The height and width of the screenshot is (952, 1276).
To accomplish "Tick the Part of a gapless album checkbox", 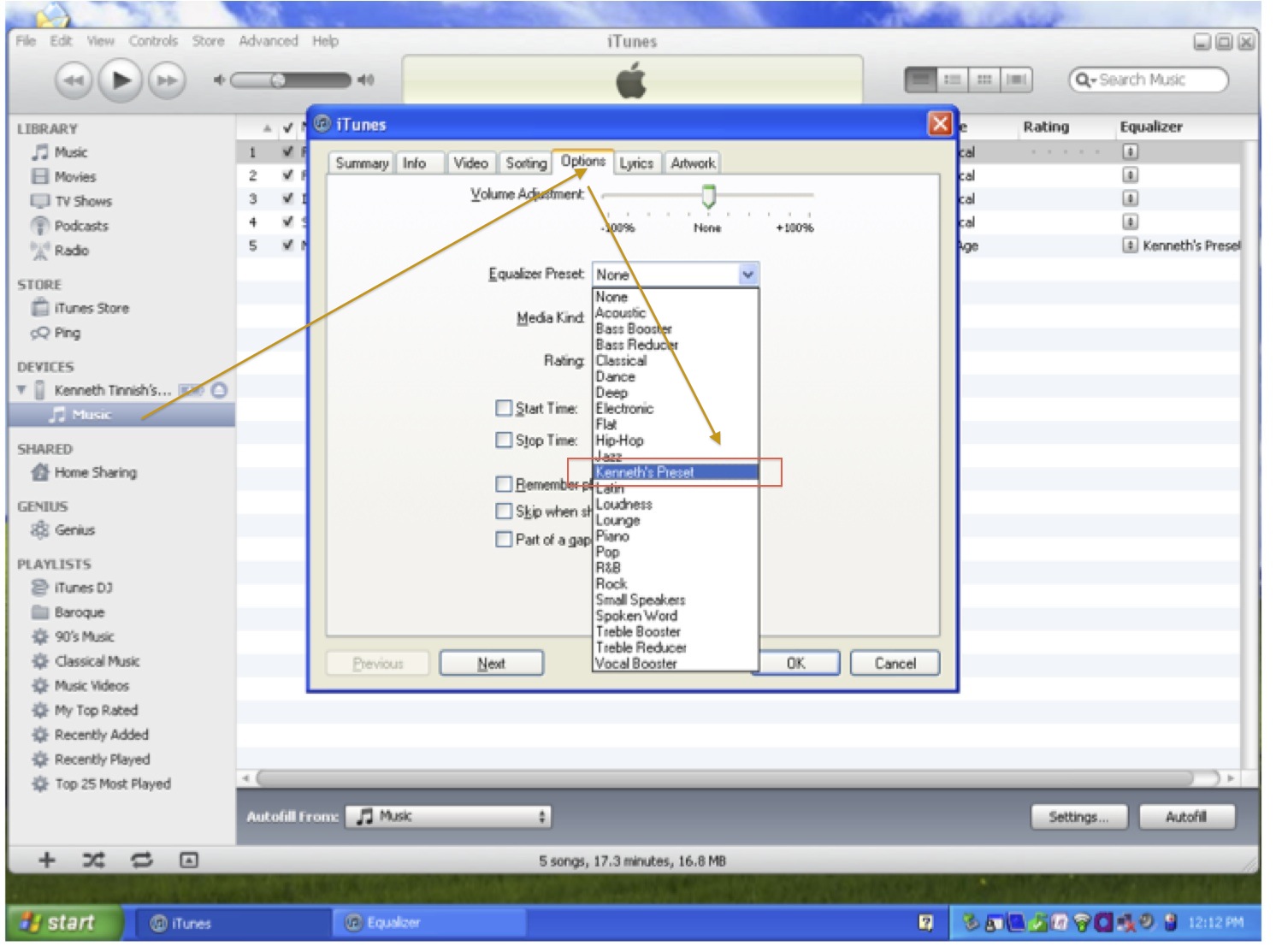I will [504, 539].
